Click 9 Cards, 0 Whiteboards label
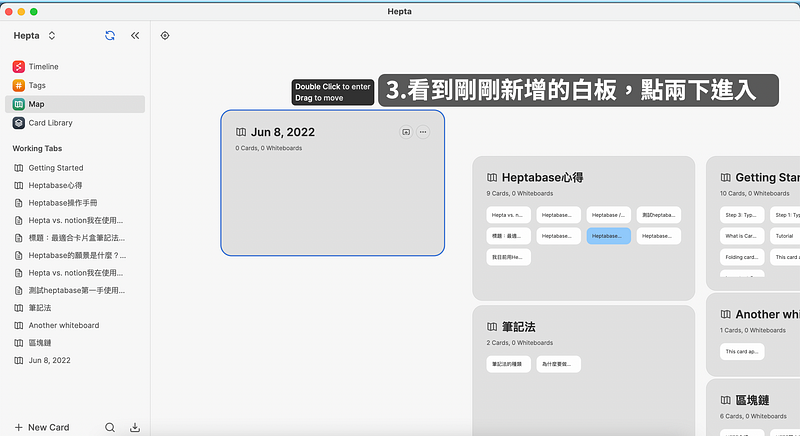The width and height of the screenshot is (800, 436). (519, 193)
